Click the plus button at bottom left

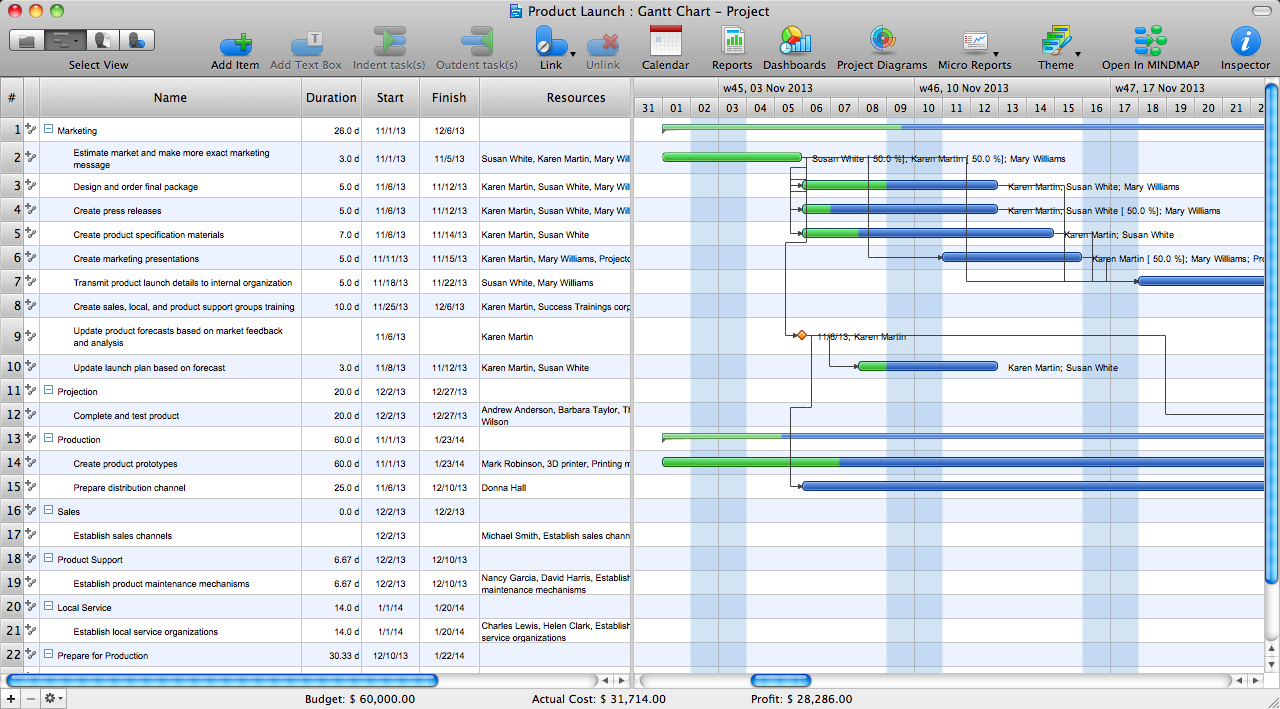click(11, 698)
